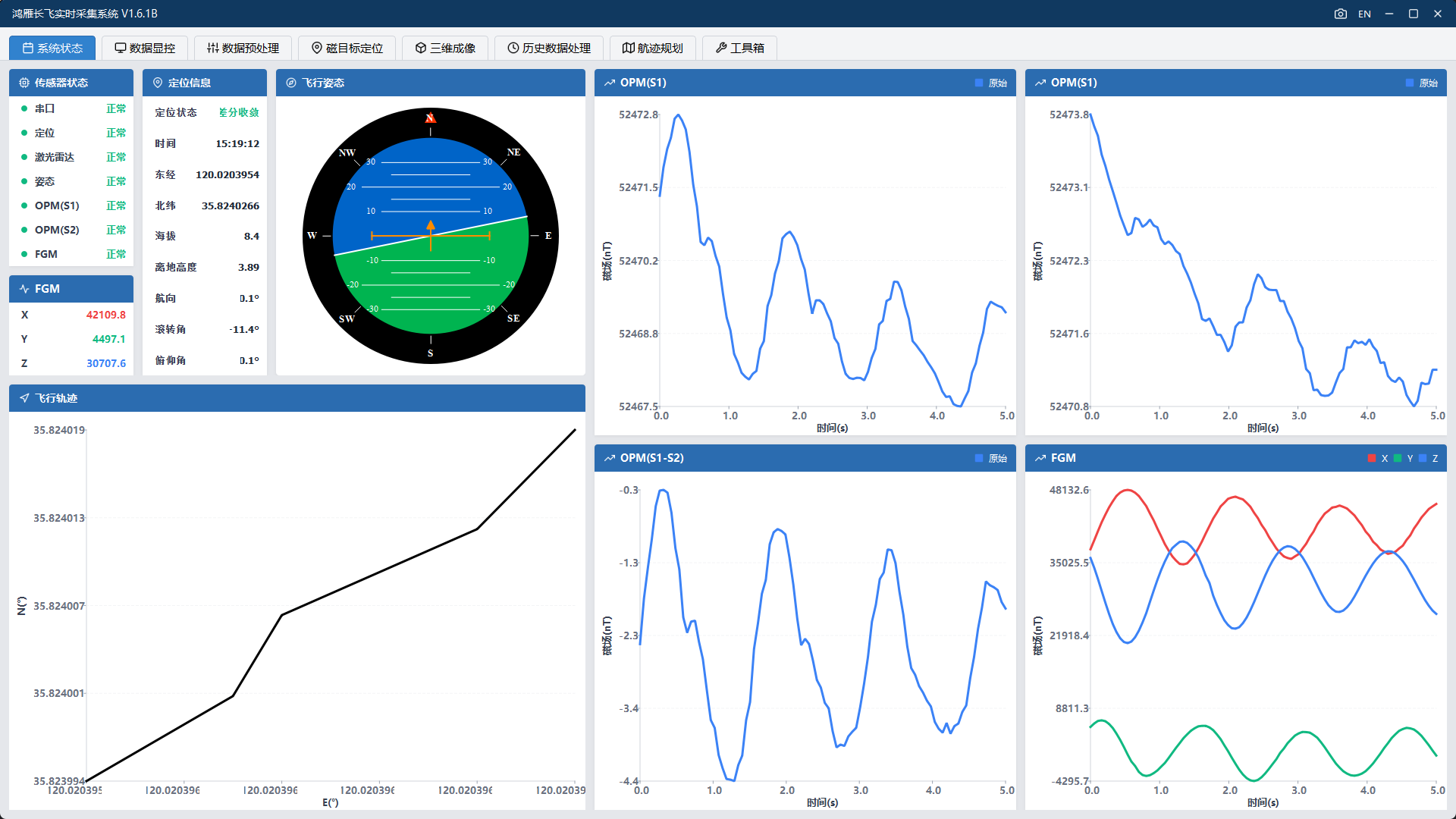Click the chart icon in OPM(S1-S2) header
Image resolution: width=1456 pixels, height=819 pixels.
click(610, 458)
